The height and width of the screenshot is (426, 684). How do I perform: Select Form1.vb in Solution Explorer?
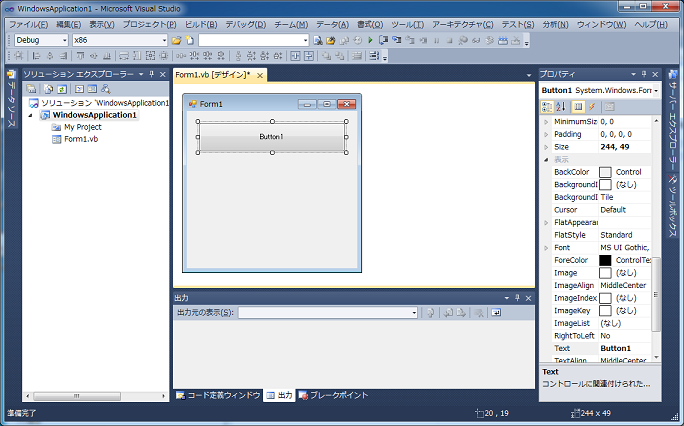point(81,139)
